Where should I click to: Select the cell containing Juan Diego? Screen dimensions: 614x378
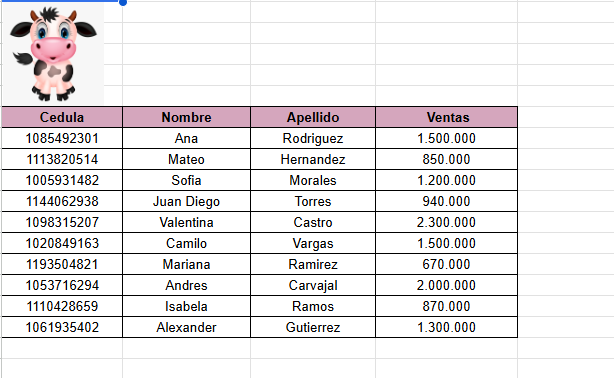[186, 201]
